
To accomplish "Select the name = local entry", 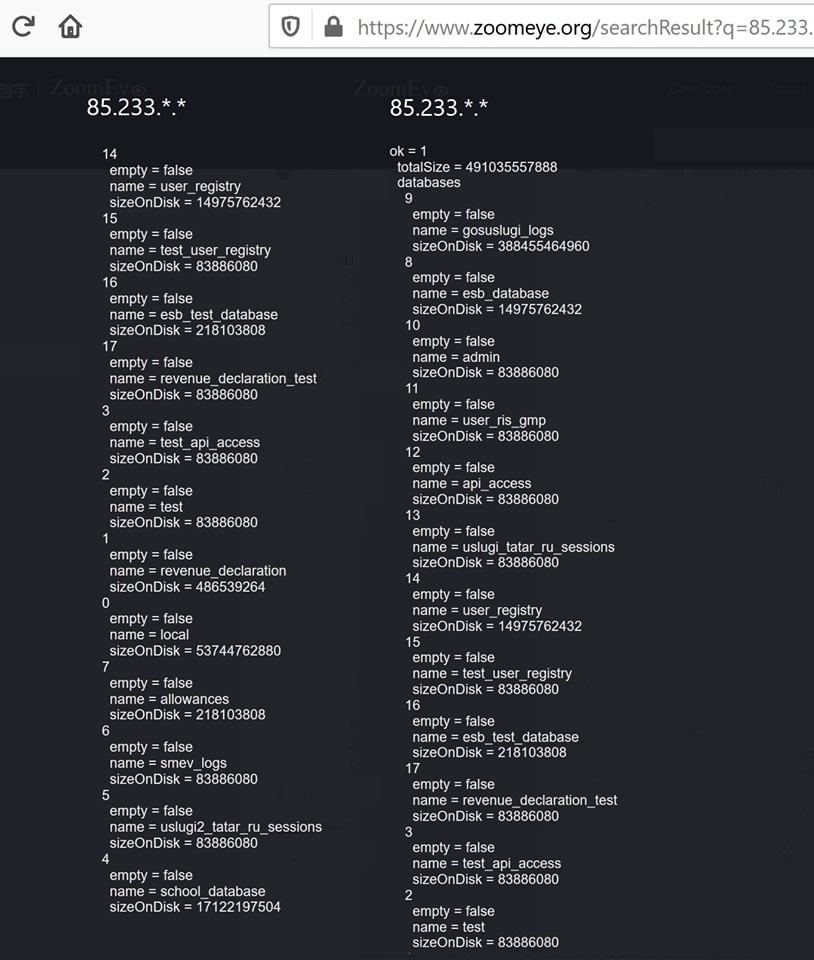I will 149,635.
